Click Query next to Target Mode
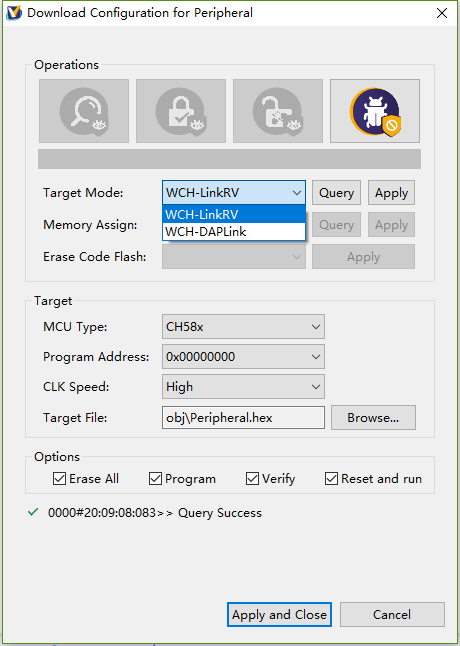460x646 pixels. (336, 192)
